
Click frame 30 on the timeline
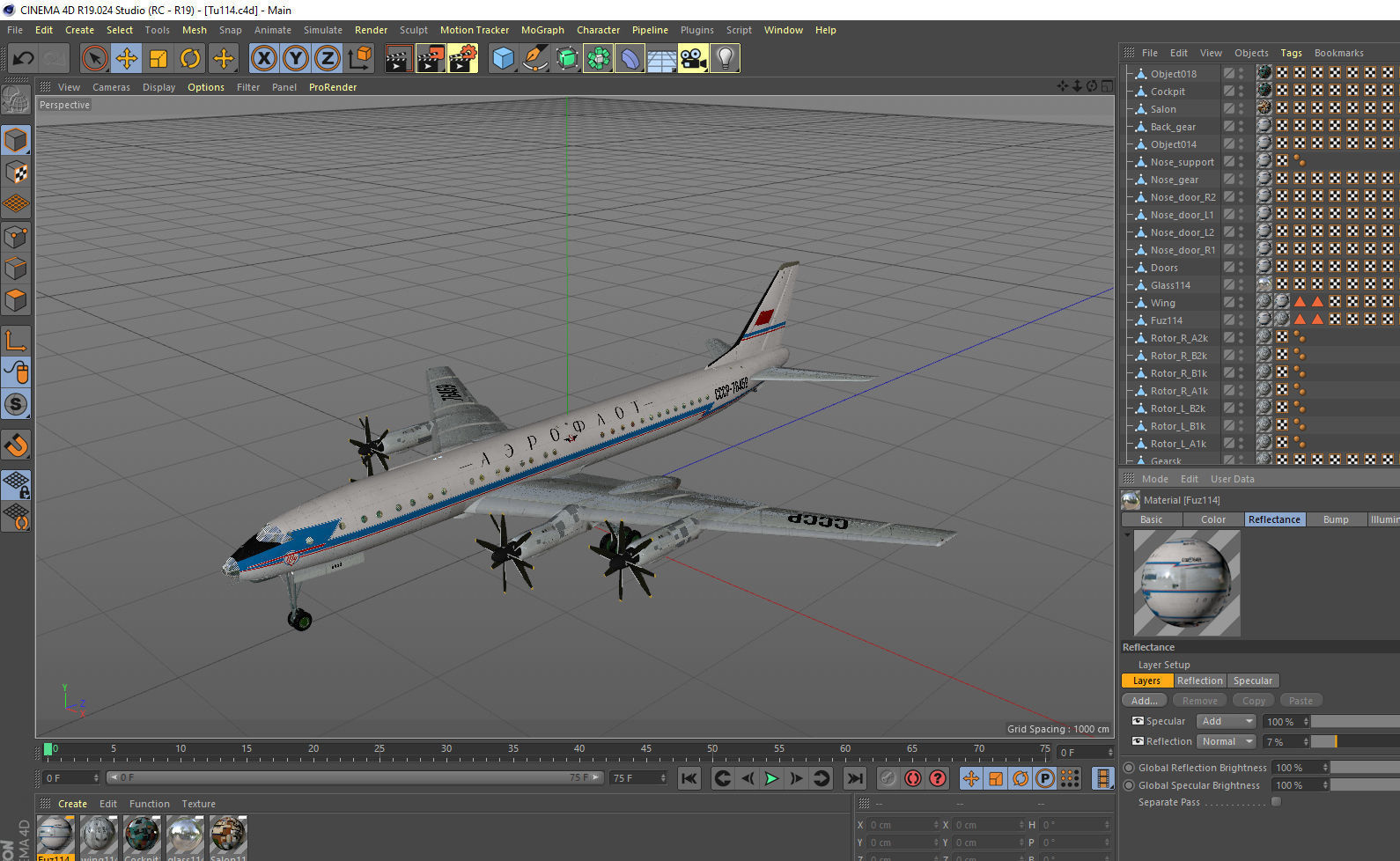point(446,750)
